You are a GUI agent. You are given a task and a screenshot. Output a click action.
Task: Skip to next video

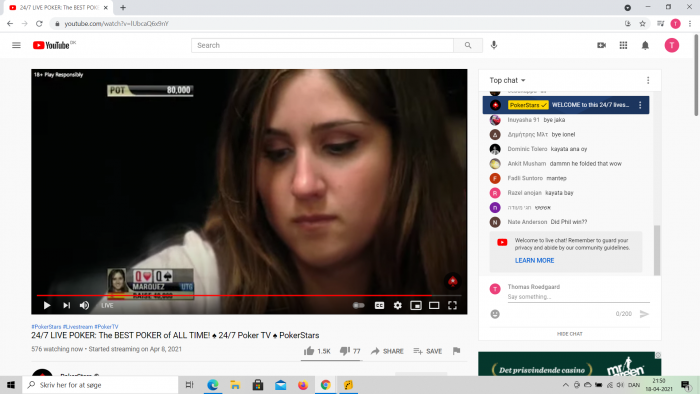point(67,305)
